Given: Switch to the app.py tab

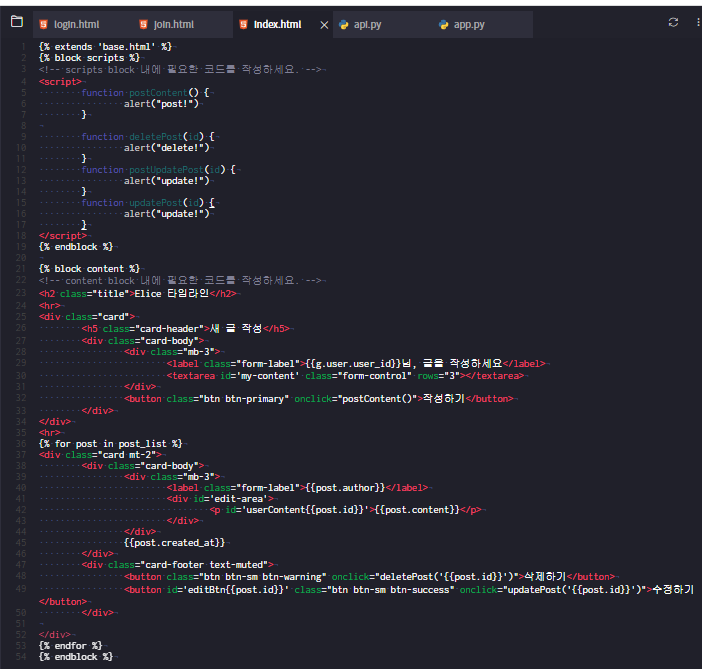Looking at the screenshot, I should coord(469,25).
